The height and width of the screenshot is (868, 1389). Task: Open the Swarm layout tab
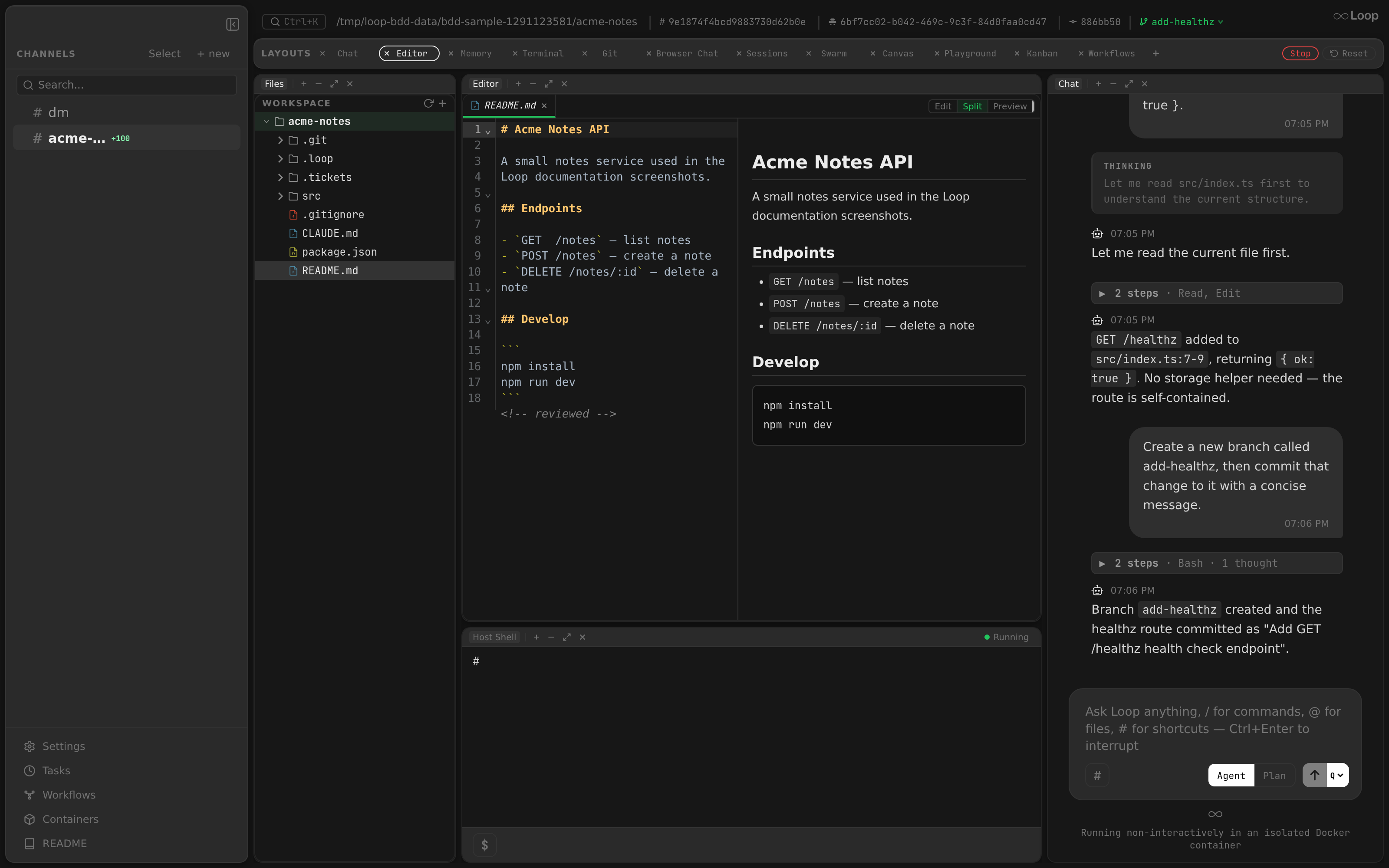pos(833,53)
